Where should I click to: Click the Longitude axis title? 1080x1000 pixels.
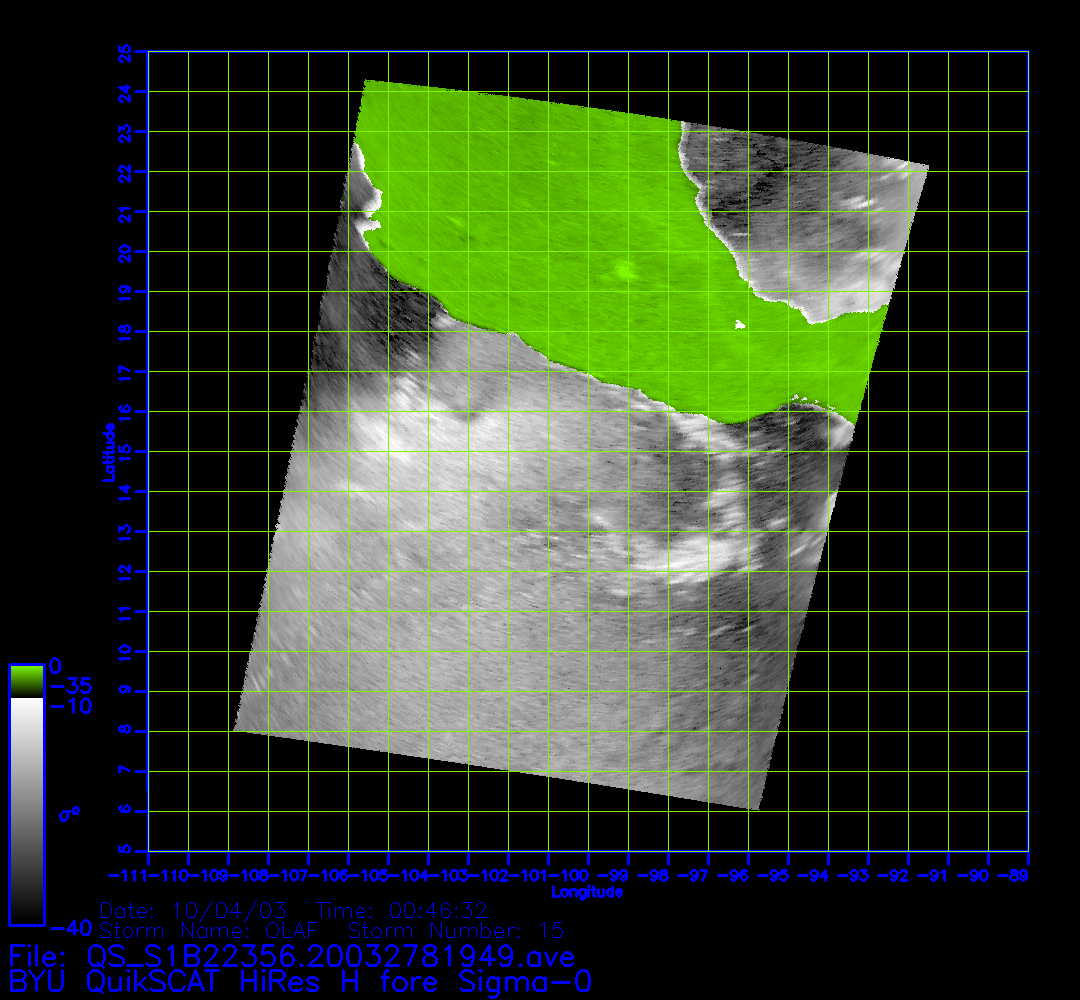click(587, 892)
